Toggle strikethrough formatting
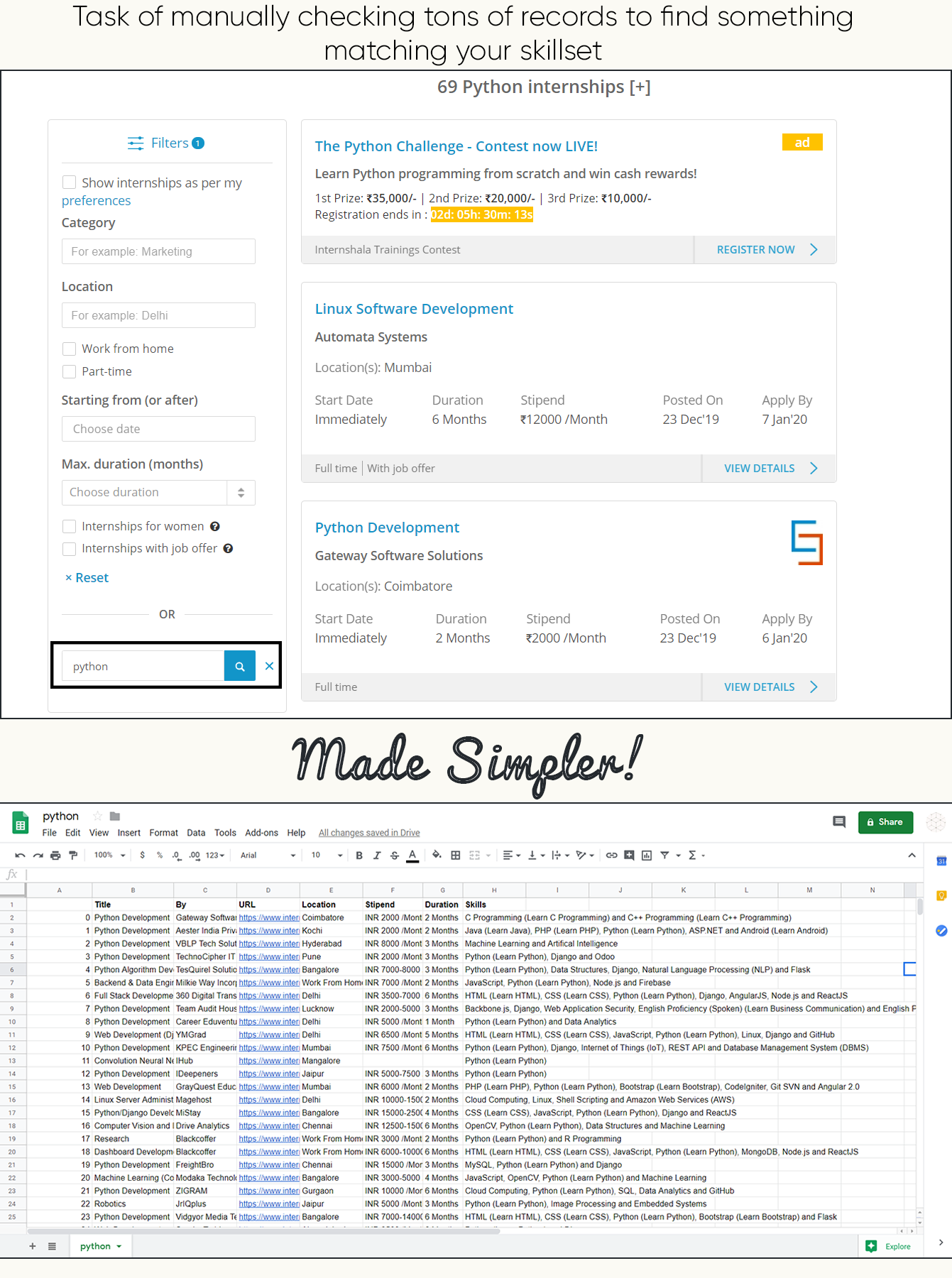This screenshot has height=1278, width=952. click(395, 856)
